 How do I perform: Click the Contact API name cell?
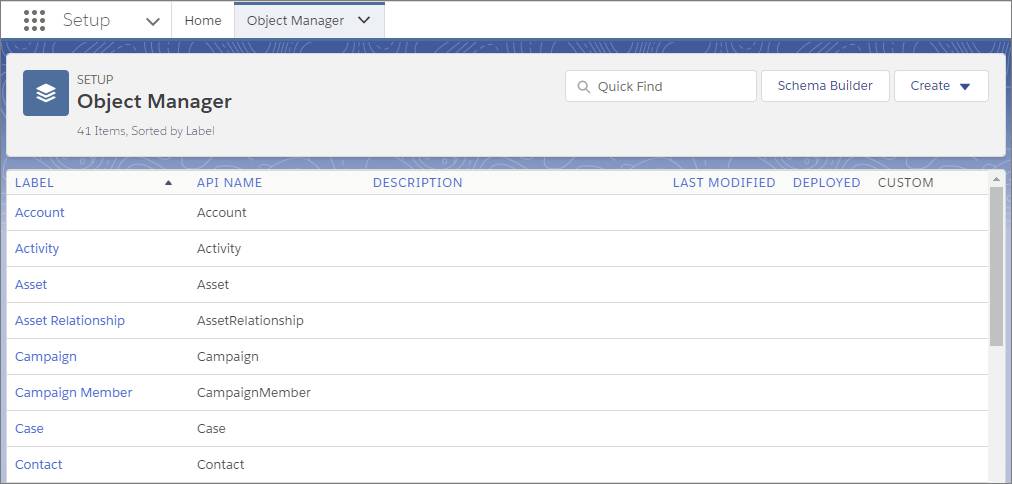point(221,465)
